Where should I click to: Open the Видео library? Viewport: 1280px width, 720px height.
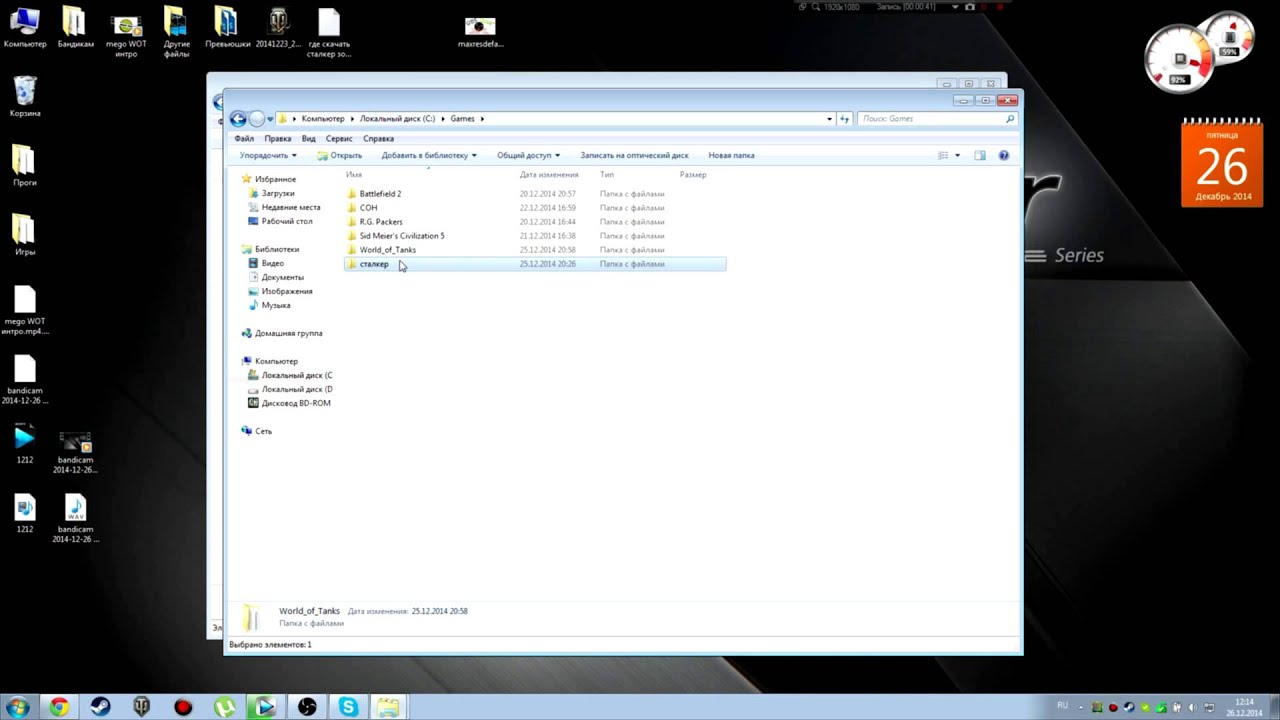pyautogui.click(x=272, y=263)
